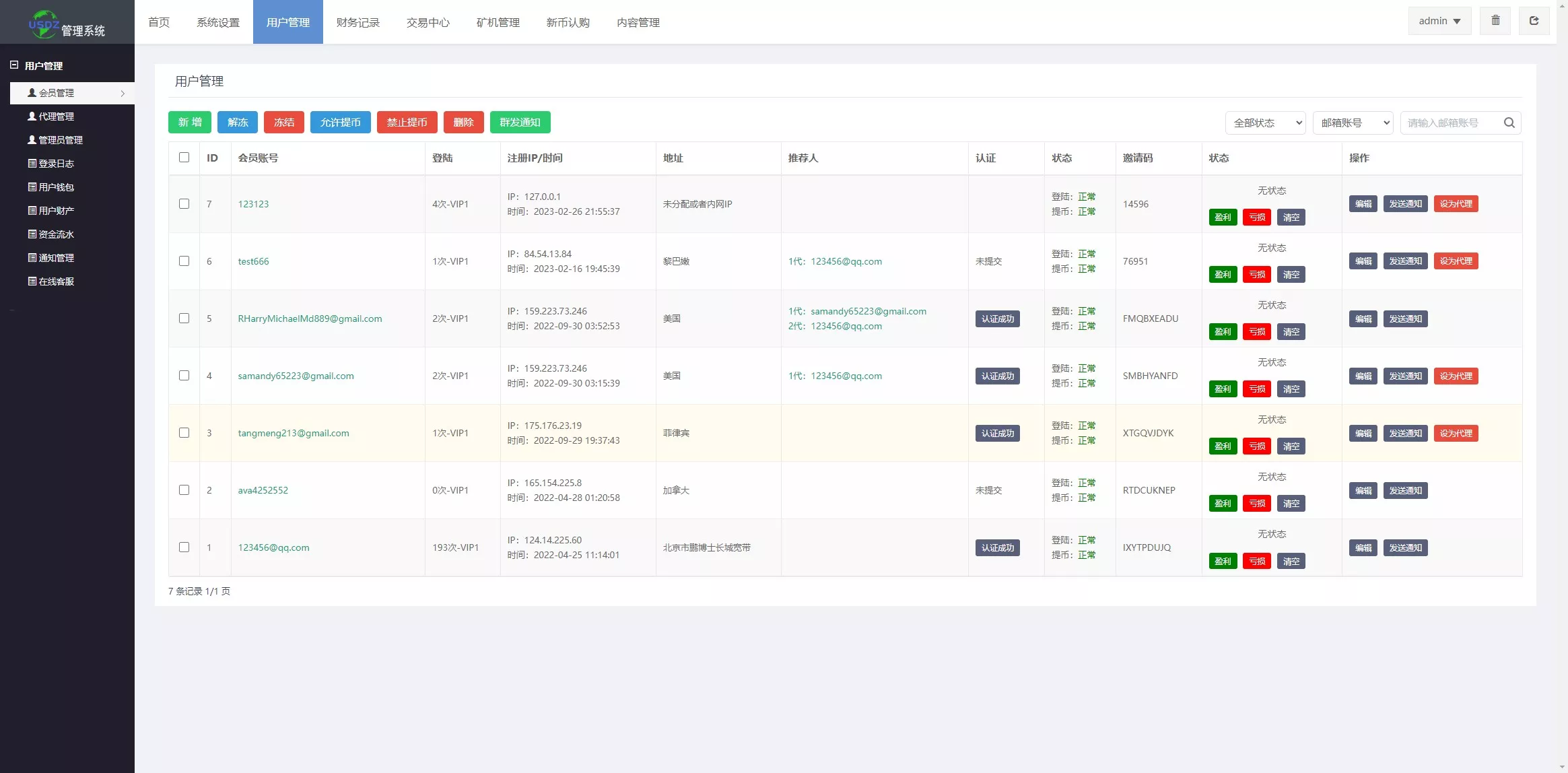
Task: Select all rows with the header checkbox
Action: tap(184, 157)
